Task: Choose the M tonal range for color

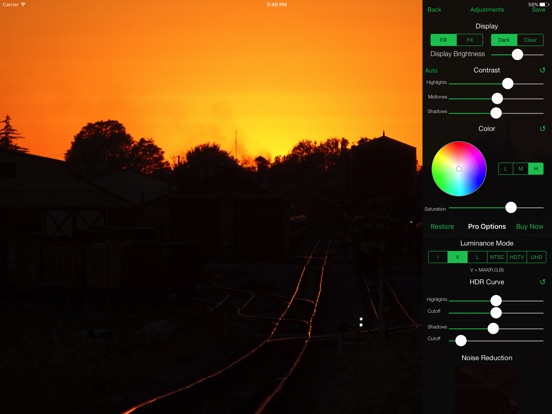Action: 521,169
